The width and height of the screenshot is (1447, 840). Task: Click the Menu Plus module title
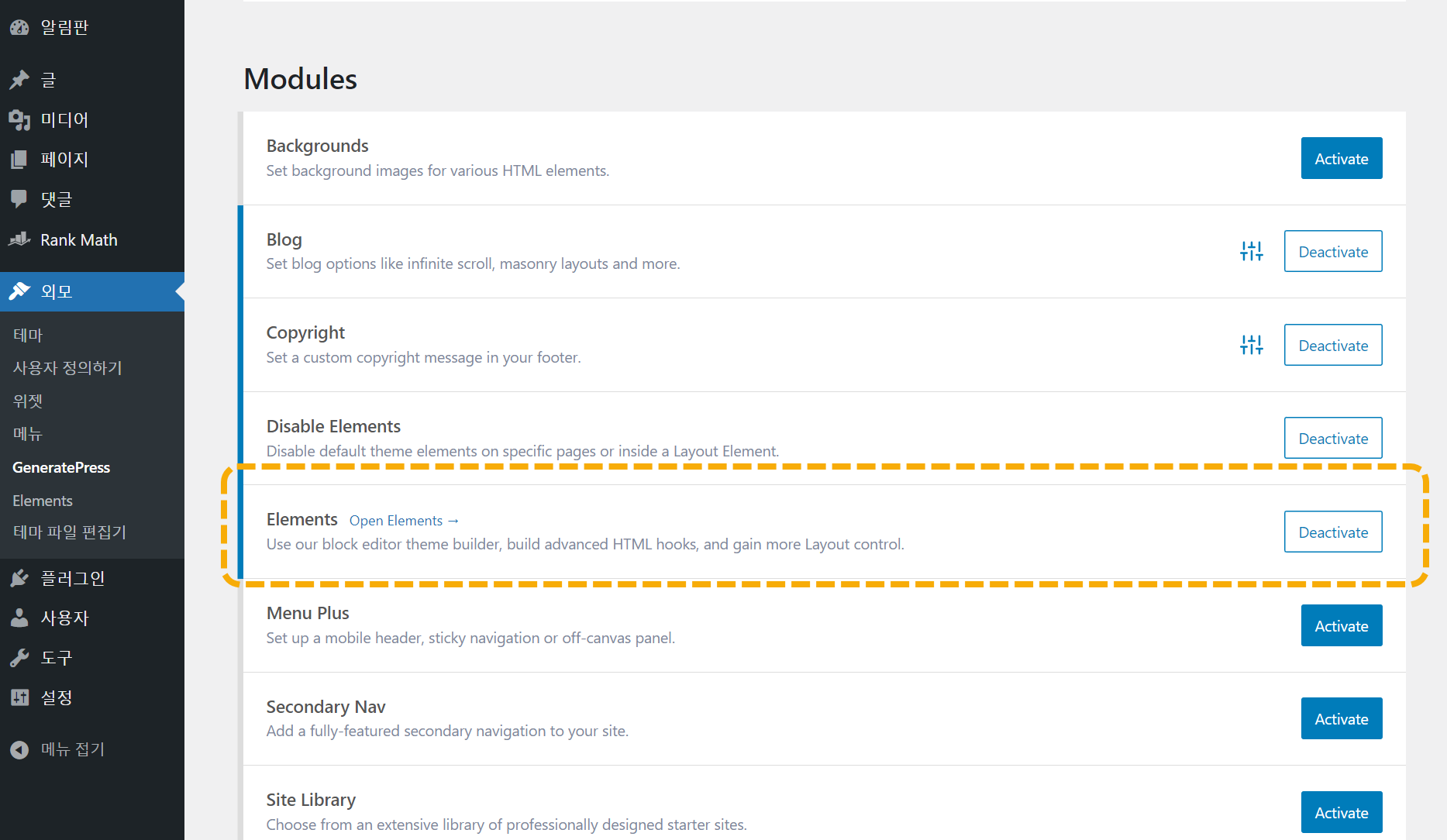click(x=308, y=613)
